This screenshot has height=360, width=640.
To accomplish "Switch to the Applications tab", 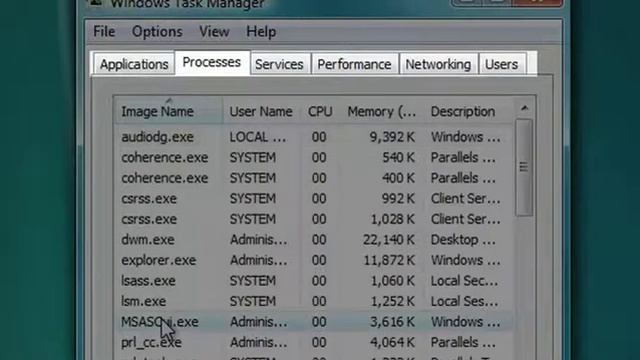I will [x=134, y=64].
